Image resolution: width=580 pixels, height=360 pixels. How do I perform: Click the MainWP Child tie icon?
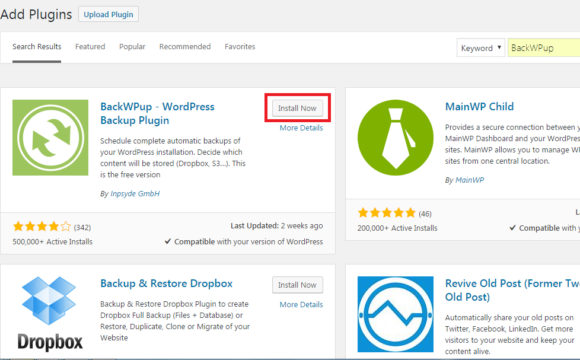point(395,137)
